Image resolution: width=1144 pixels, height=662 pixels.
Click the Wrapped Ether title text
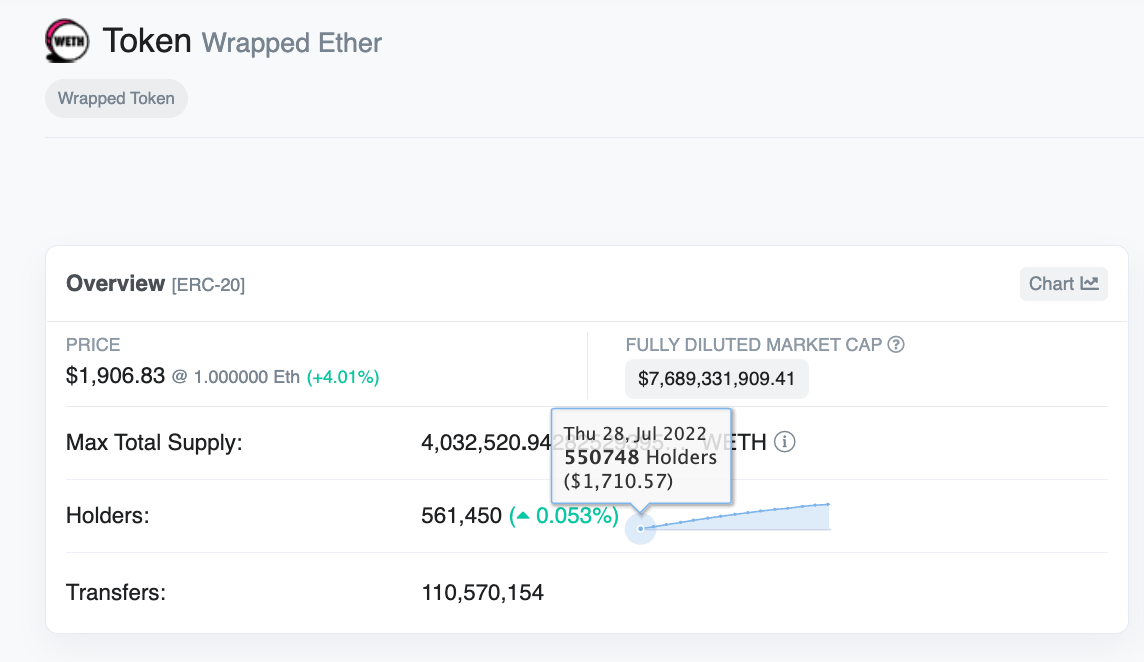[x=292, y=42]
